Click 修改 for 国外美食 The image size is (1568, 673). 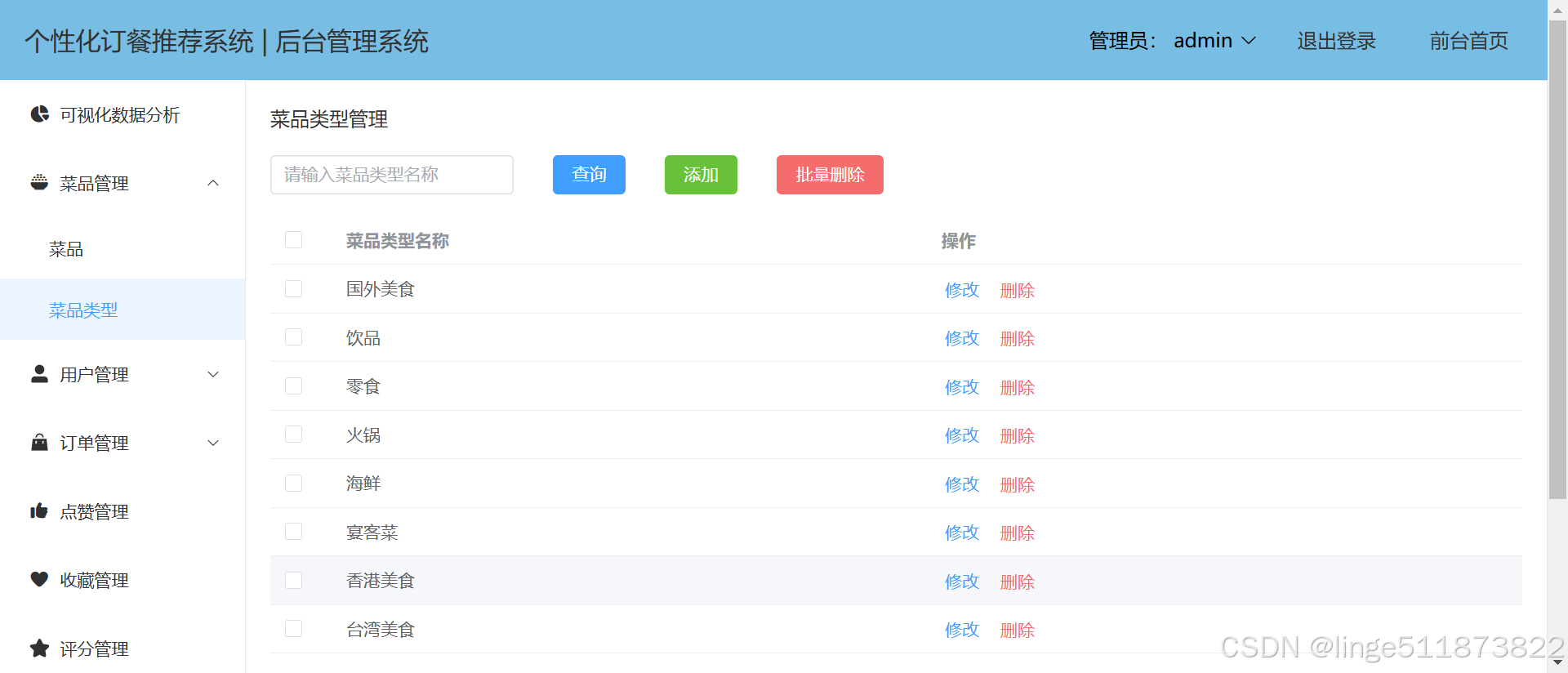pos(962,290)
